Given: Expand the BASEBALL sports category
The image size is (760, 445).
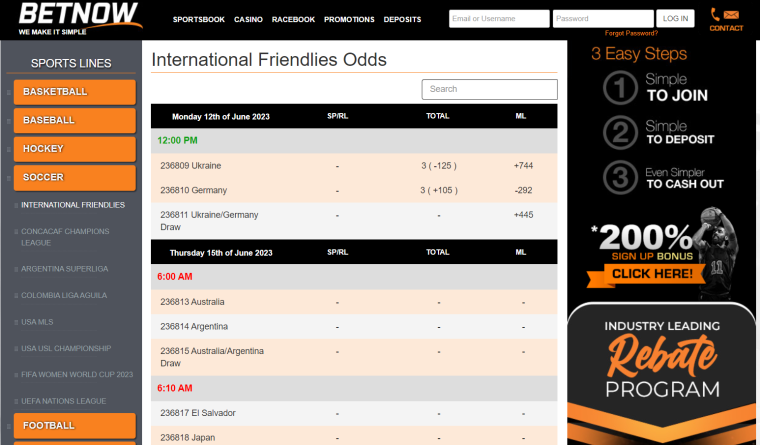Looking at the screenshot, I should pos(75,120).
